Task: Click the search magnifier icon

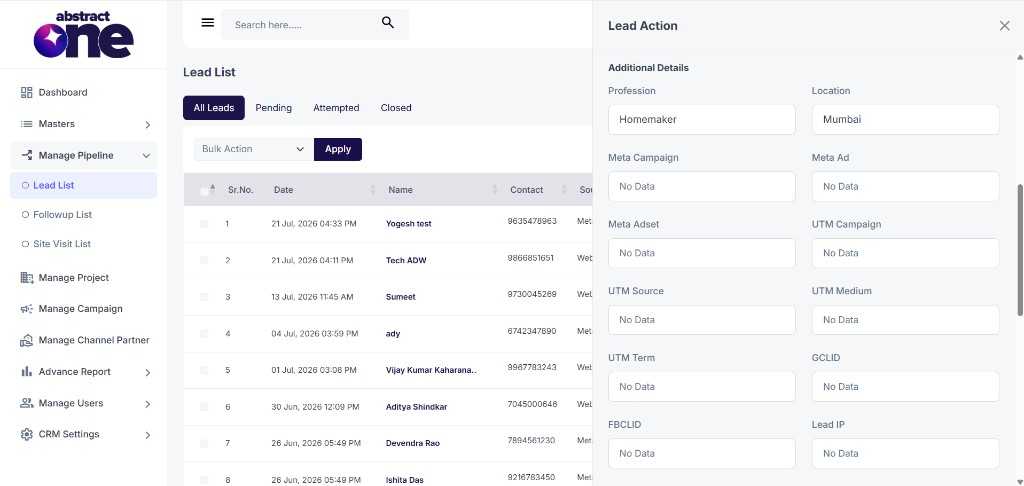Action: point(388,23)
